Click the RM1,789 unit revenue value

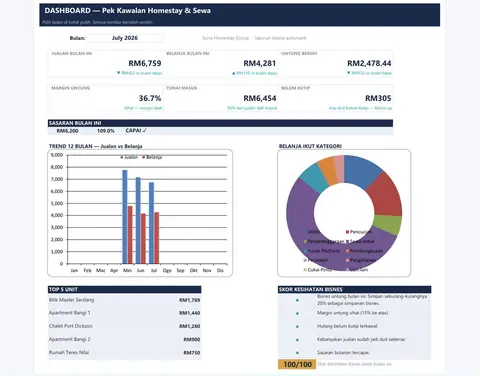click(189, 300)
